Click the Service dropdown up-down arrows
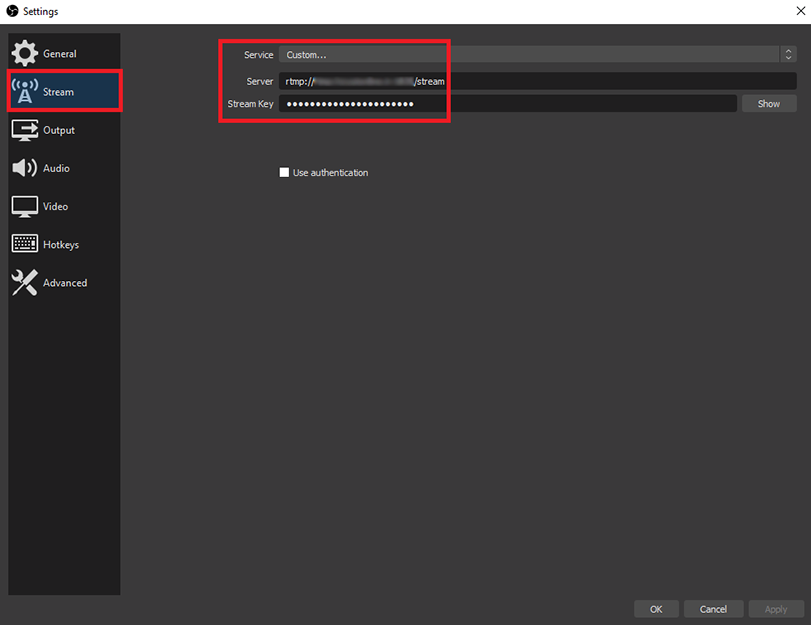This screenshot has height=625, width=811. coord(788,54)
